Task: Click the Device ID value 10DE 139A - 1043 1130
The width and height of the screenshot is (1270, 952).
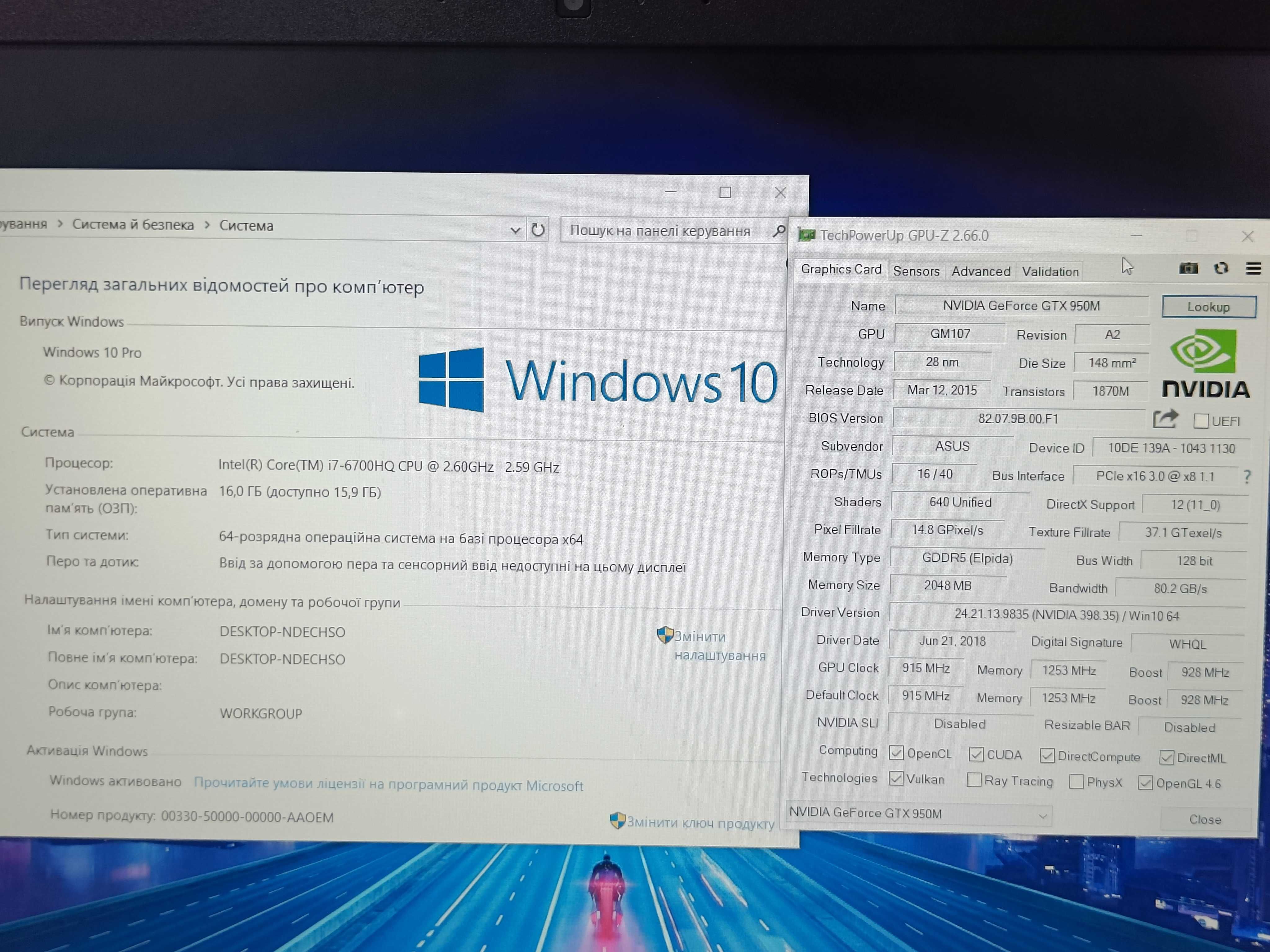Action: tap(1171, 448)
